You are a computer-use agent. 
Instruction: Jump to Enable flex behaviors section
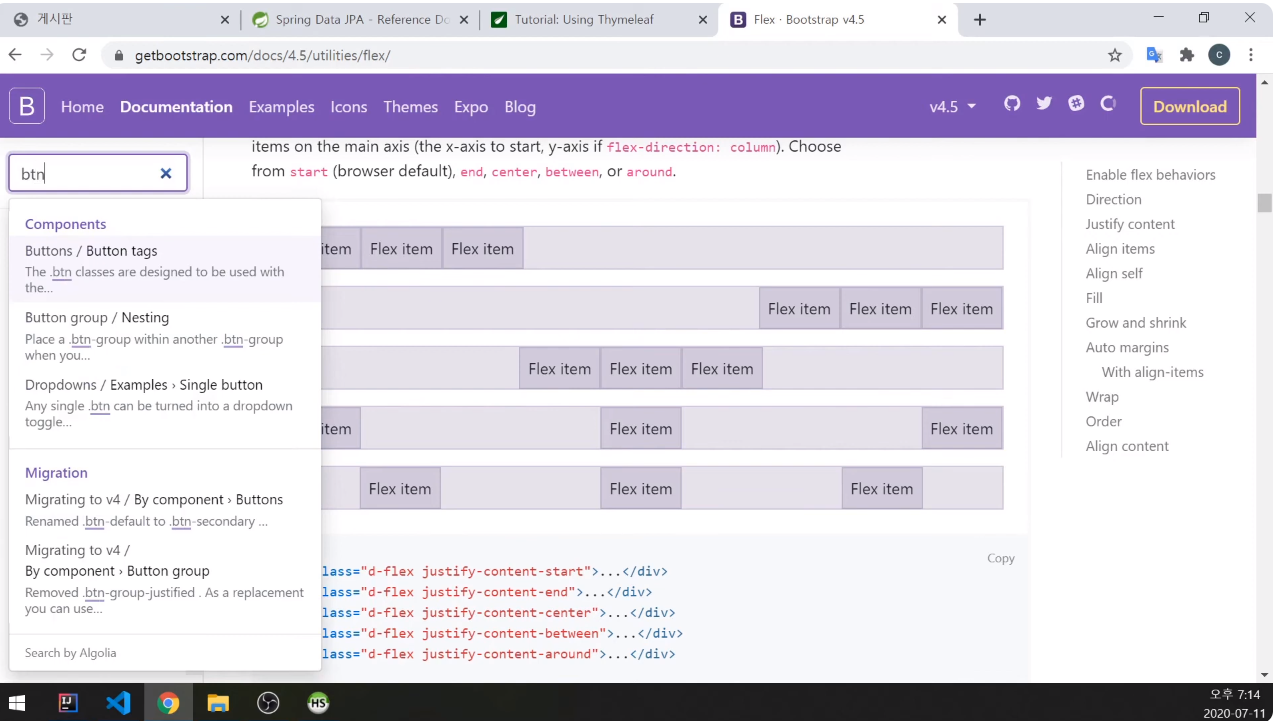[x=1151, y=174]
